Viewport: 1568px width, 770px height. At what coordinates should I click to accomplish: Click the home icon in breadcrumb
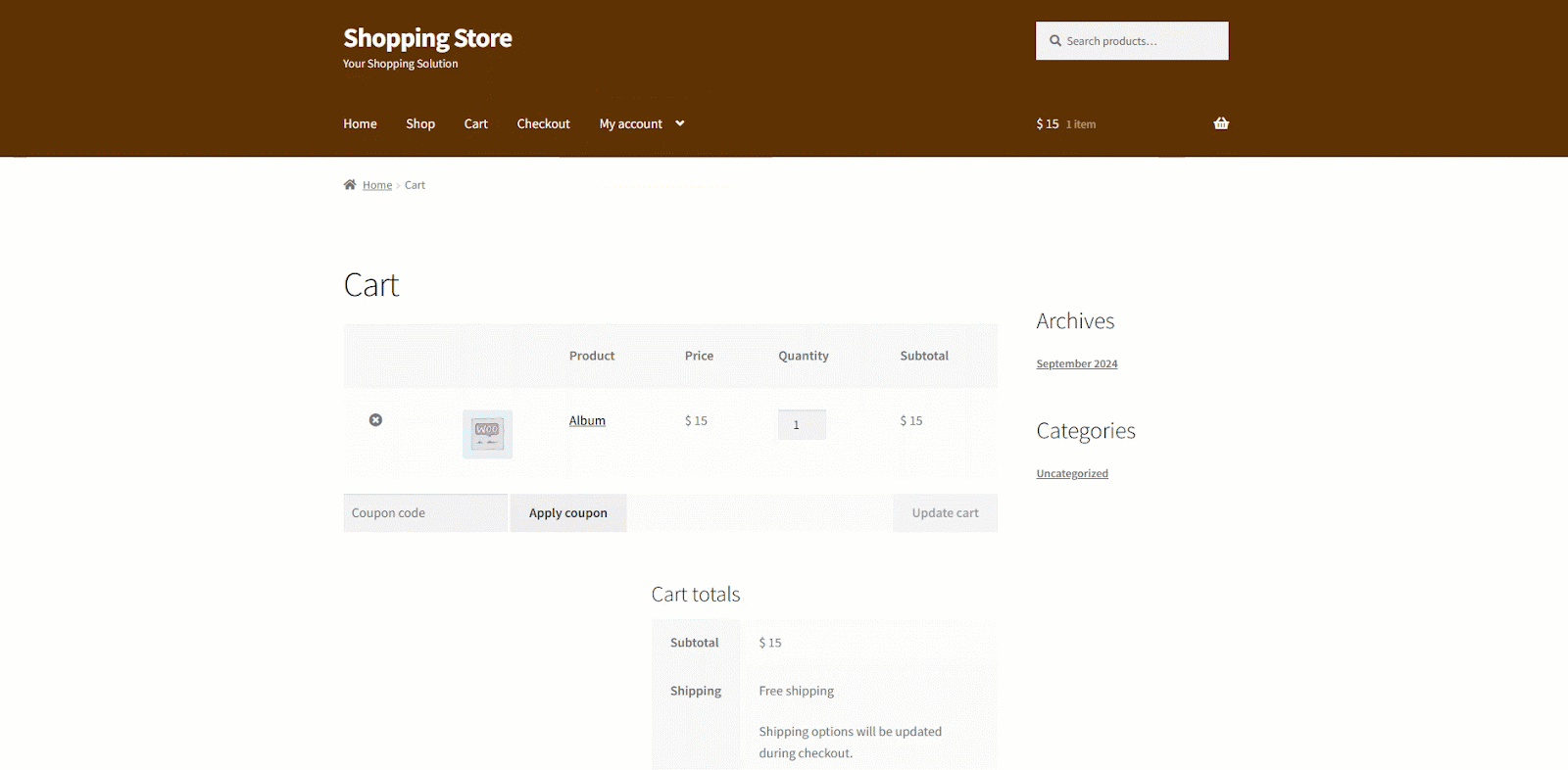click(x=350, y=185)
